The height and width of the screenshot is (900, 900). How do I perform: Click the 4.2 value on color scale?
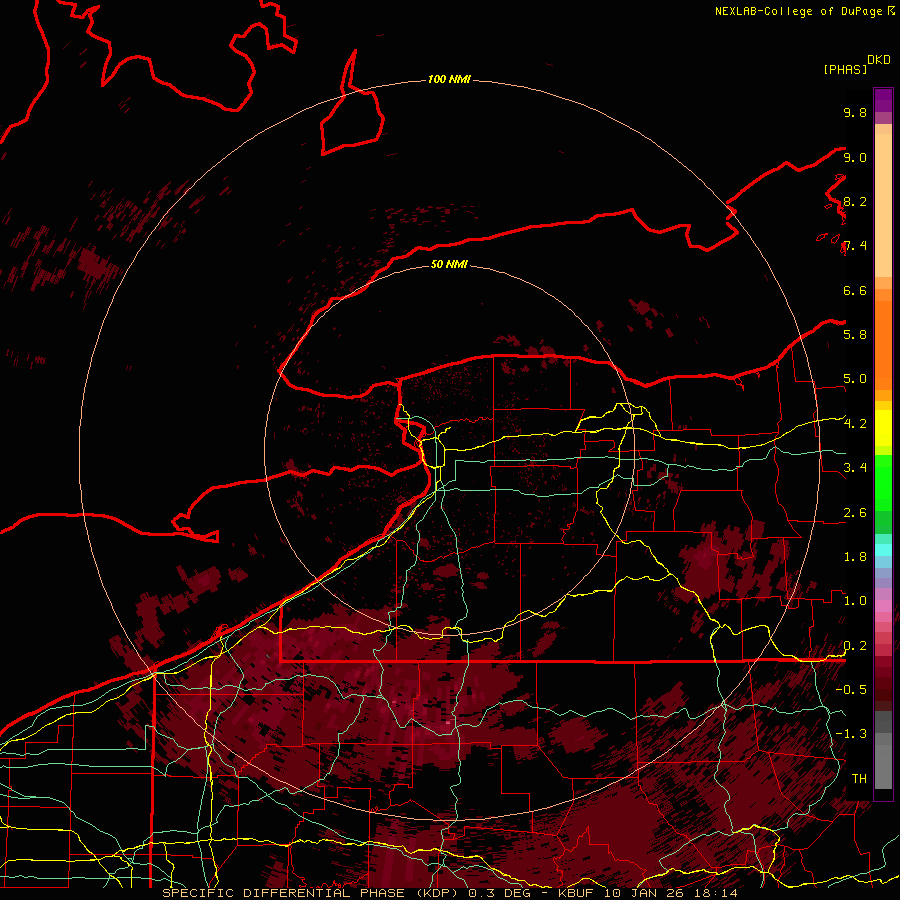click(x=855, y=424)
